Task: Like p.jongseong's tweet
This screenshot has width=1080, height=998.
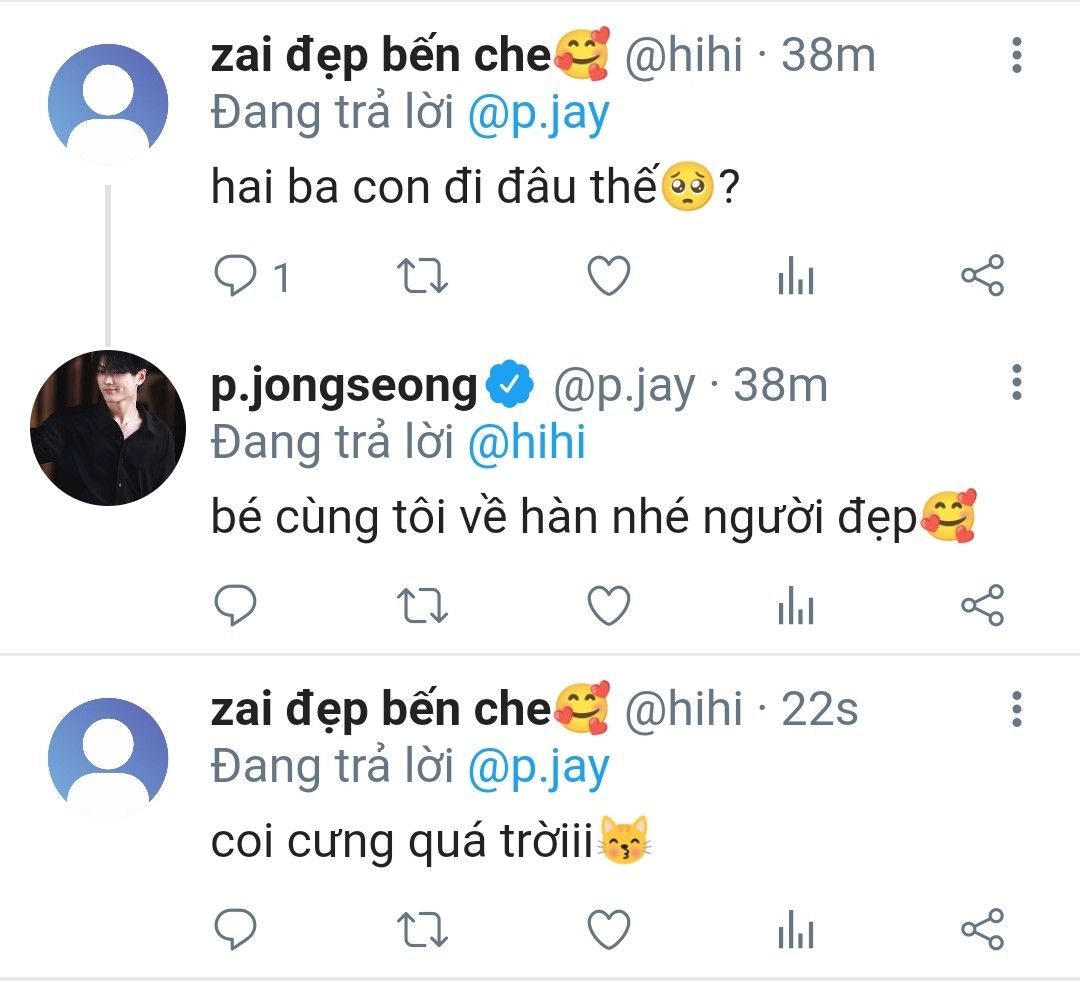Action: [608, 605]
